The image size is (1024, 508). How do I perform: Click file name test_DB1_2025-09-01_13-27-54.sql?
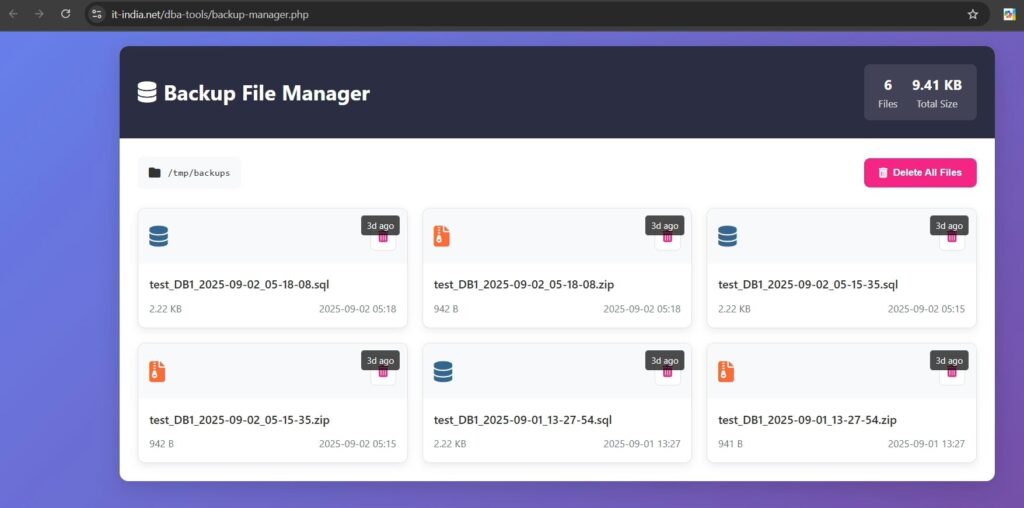523,420
